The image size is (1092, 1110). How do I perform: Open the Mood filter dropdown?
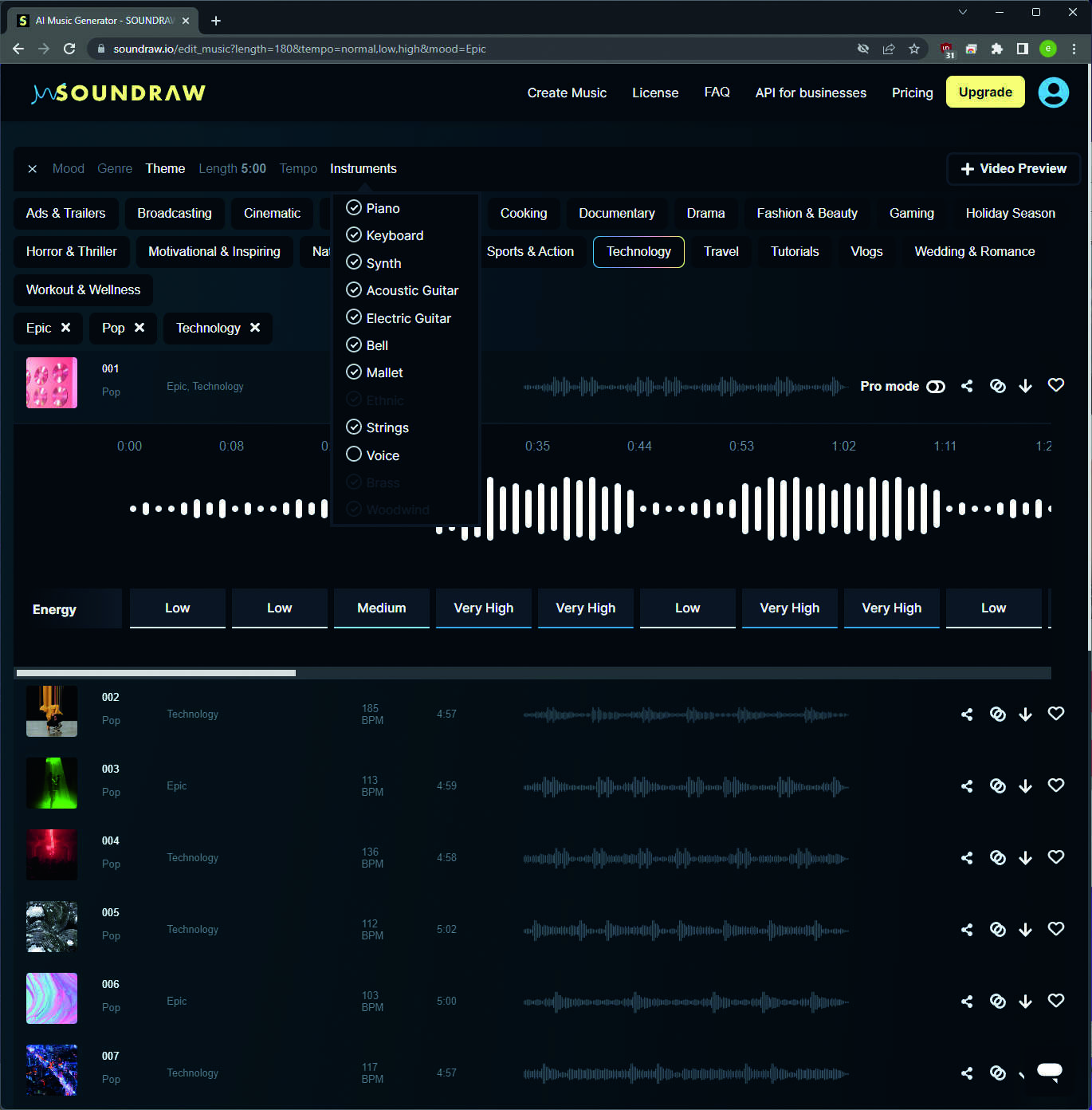click(x=68, y=169)
